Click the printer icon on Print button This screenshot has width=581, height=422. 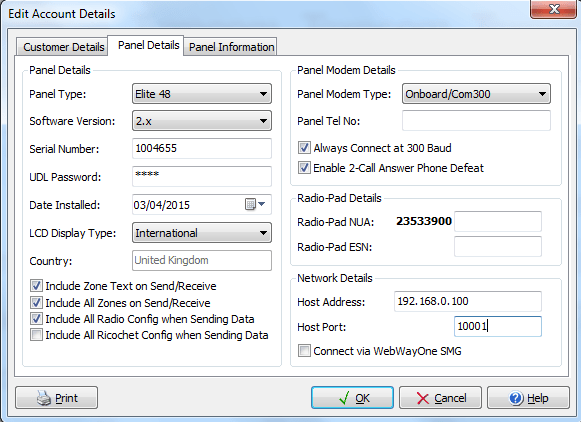(x=44, y=398)
